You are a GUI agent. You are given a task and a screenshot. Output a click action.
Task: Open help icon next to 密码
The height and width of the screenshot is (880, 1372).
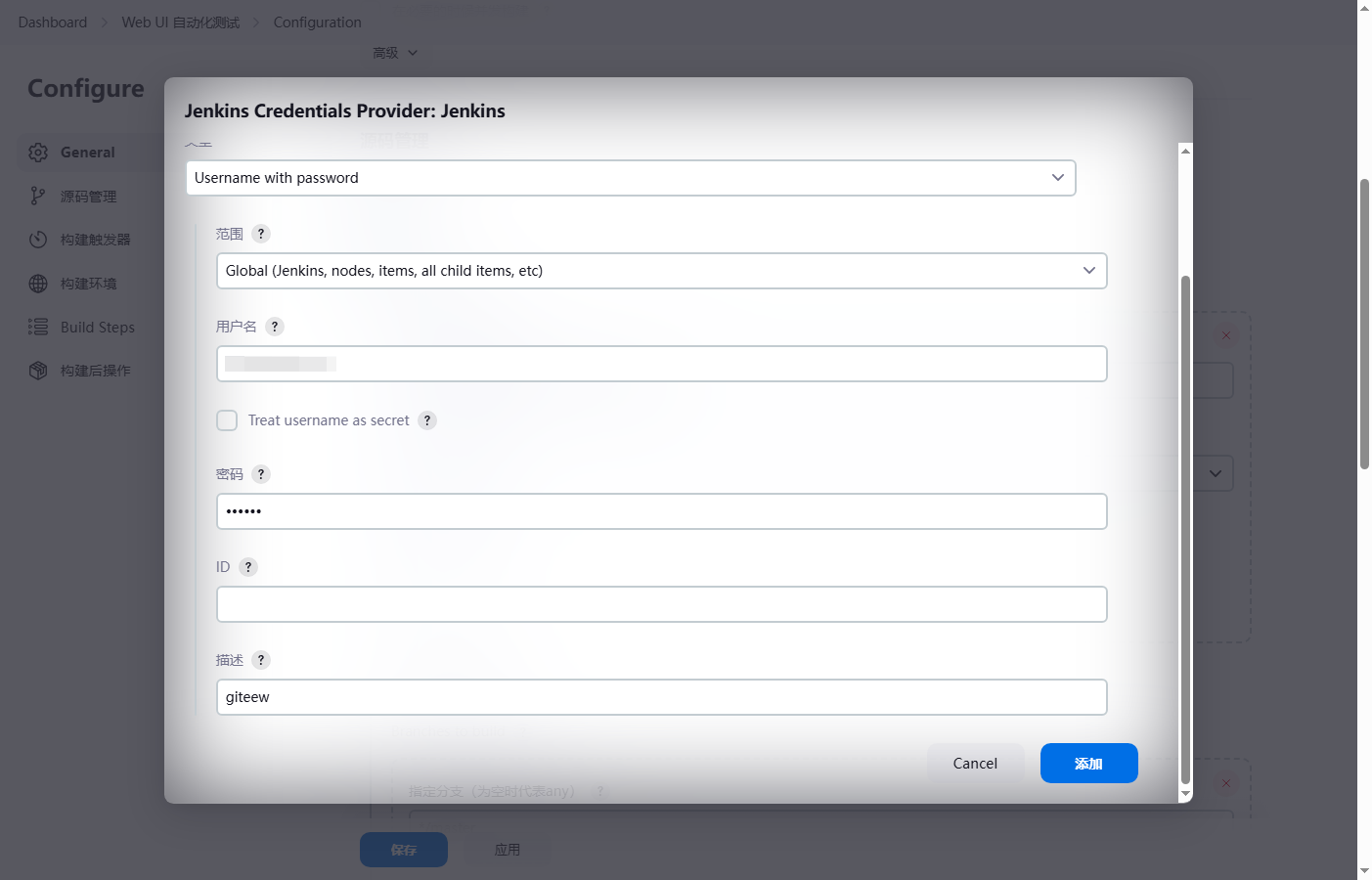click(x=261, y=474)
